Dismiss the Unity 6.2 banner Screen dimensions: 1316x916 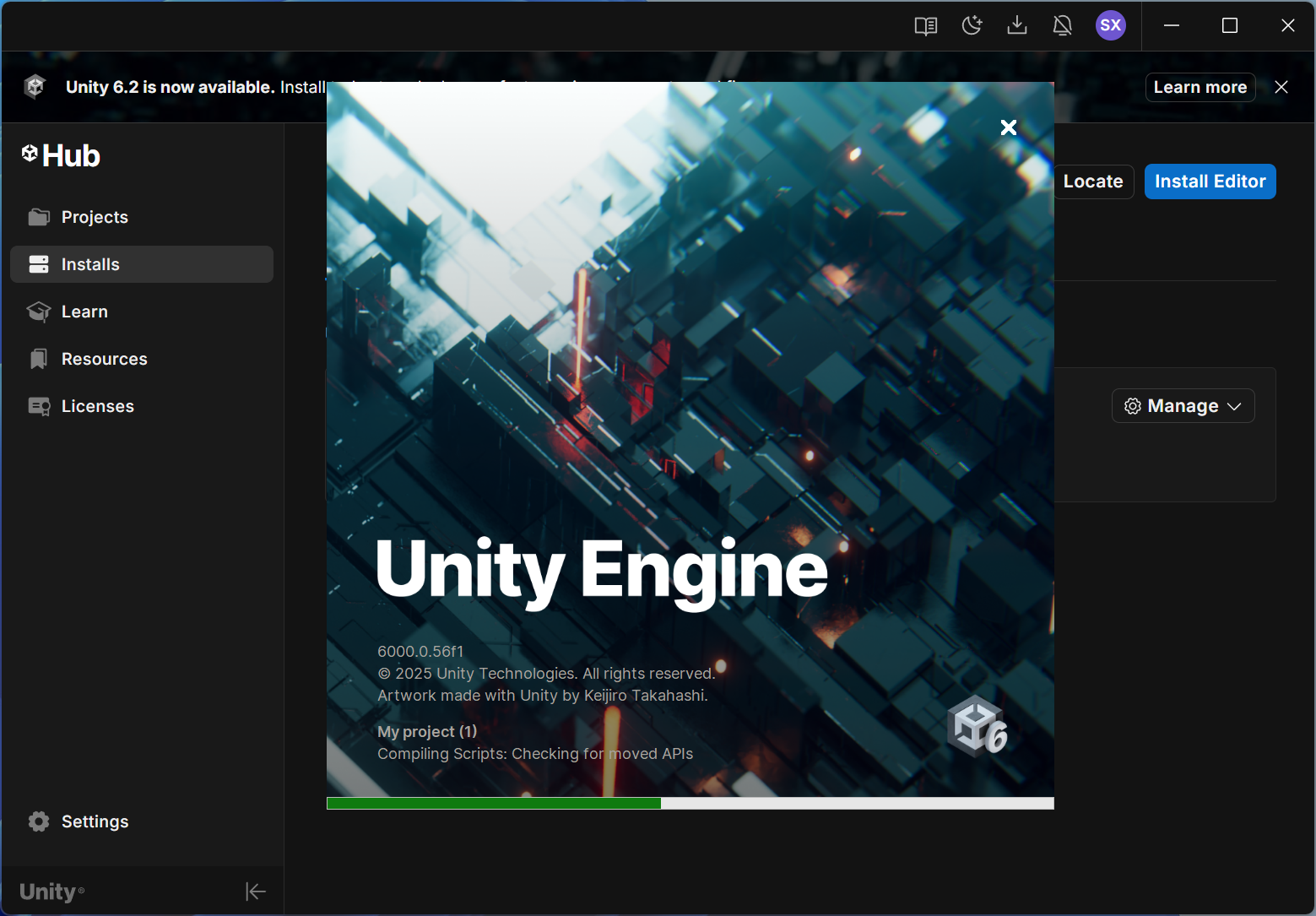tap(1281, 87)
